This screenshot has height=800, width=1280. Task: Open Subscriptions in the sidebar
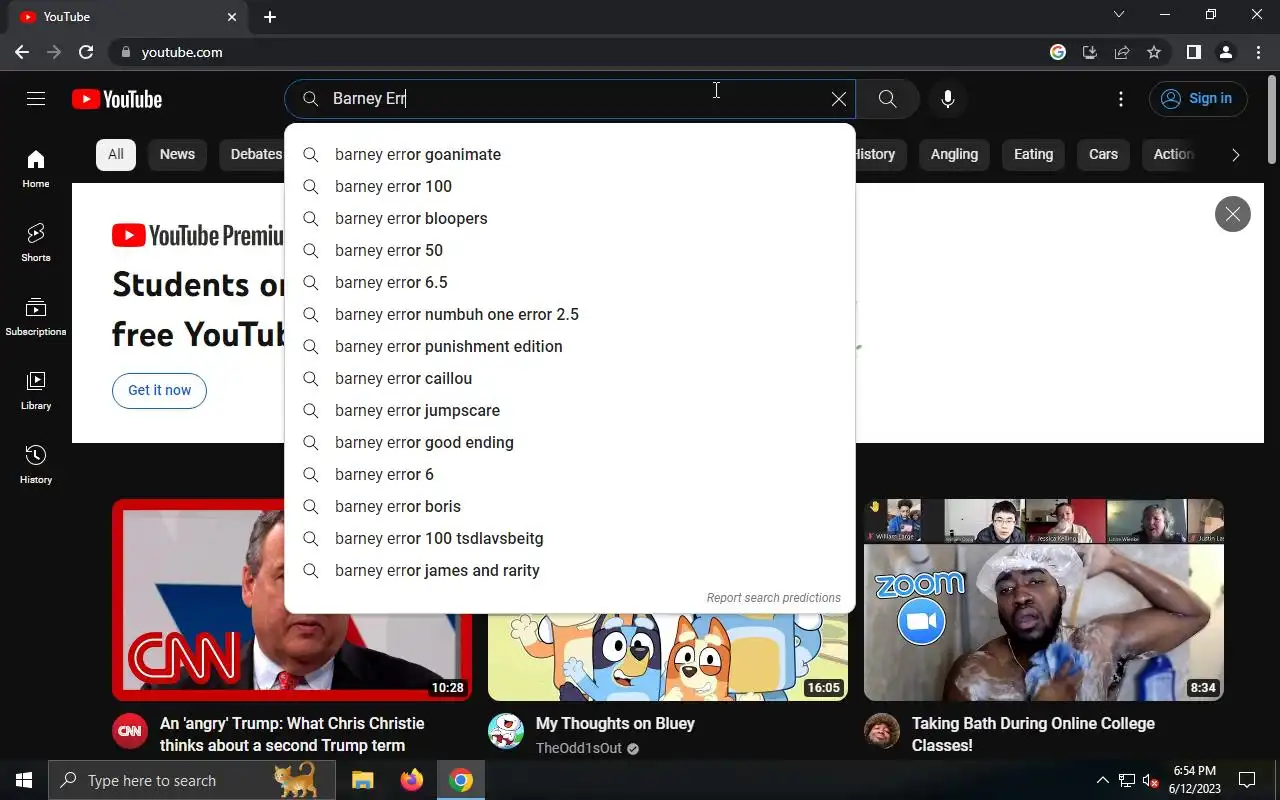[36, 317]
